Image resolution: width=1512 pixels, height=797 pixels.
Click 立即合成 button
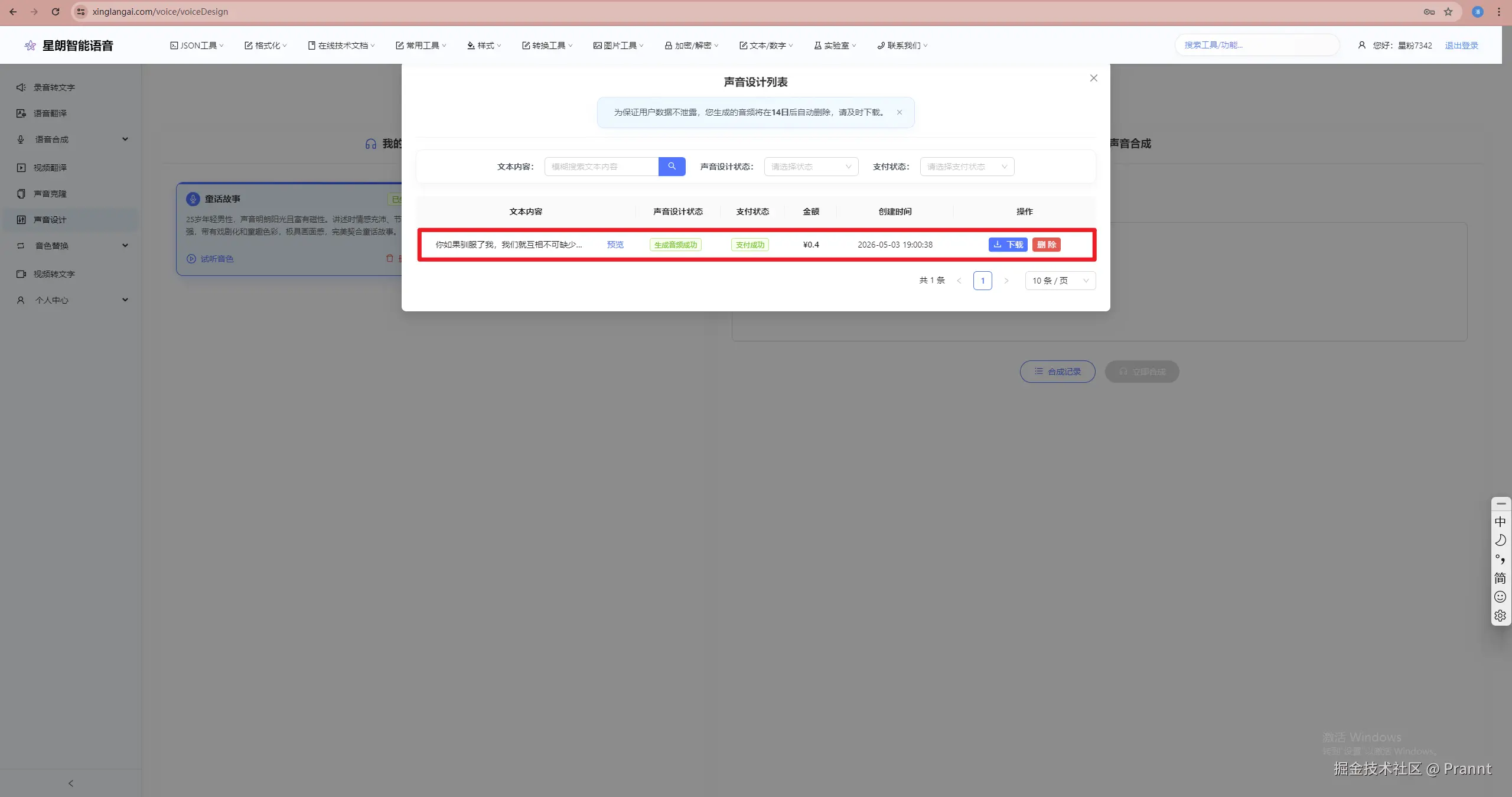[1142, 372]
